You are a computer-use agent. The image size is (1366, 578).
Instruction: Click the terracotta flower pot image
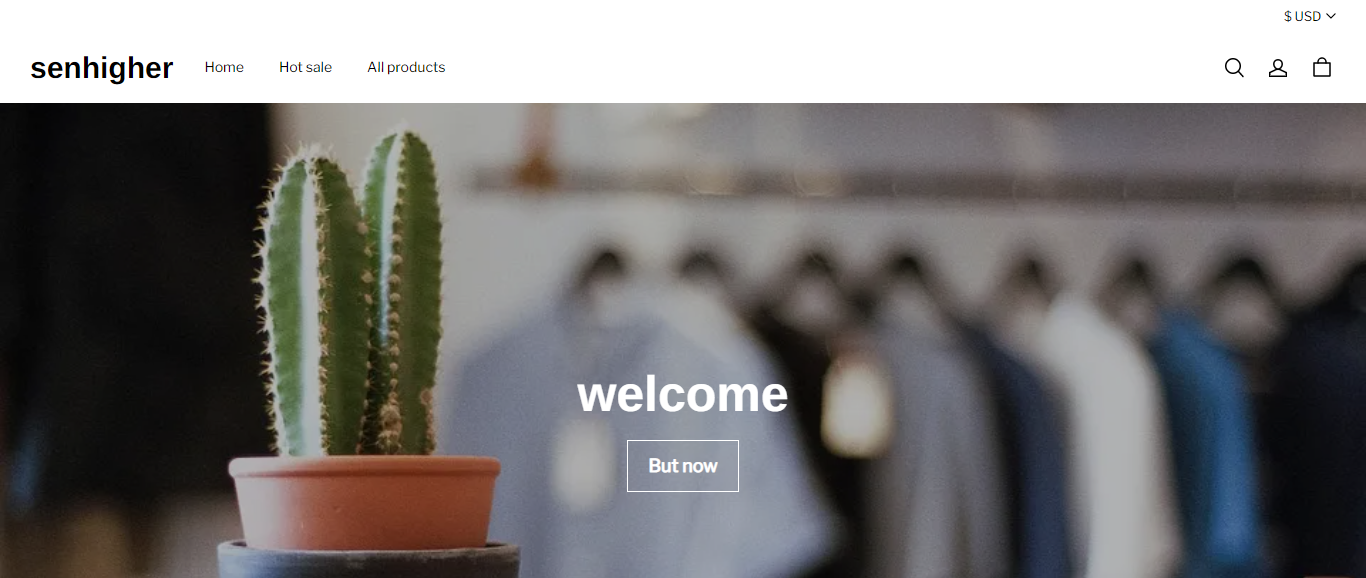click(364, 502)
